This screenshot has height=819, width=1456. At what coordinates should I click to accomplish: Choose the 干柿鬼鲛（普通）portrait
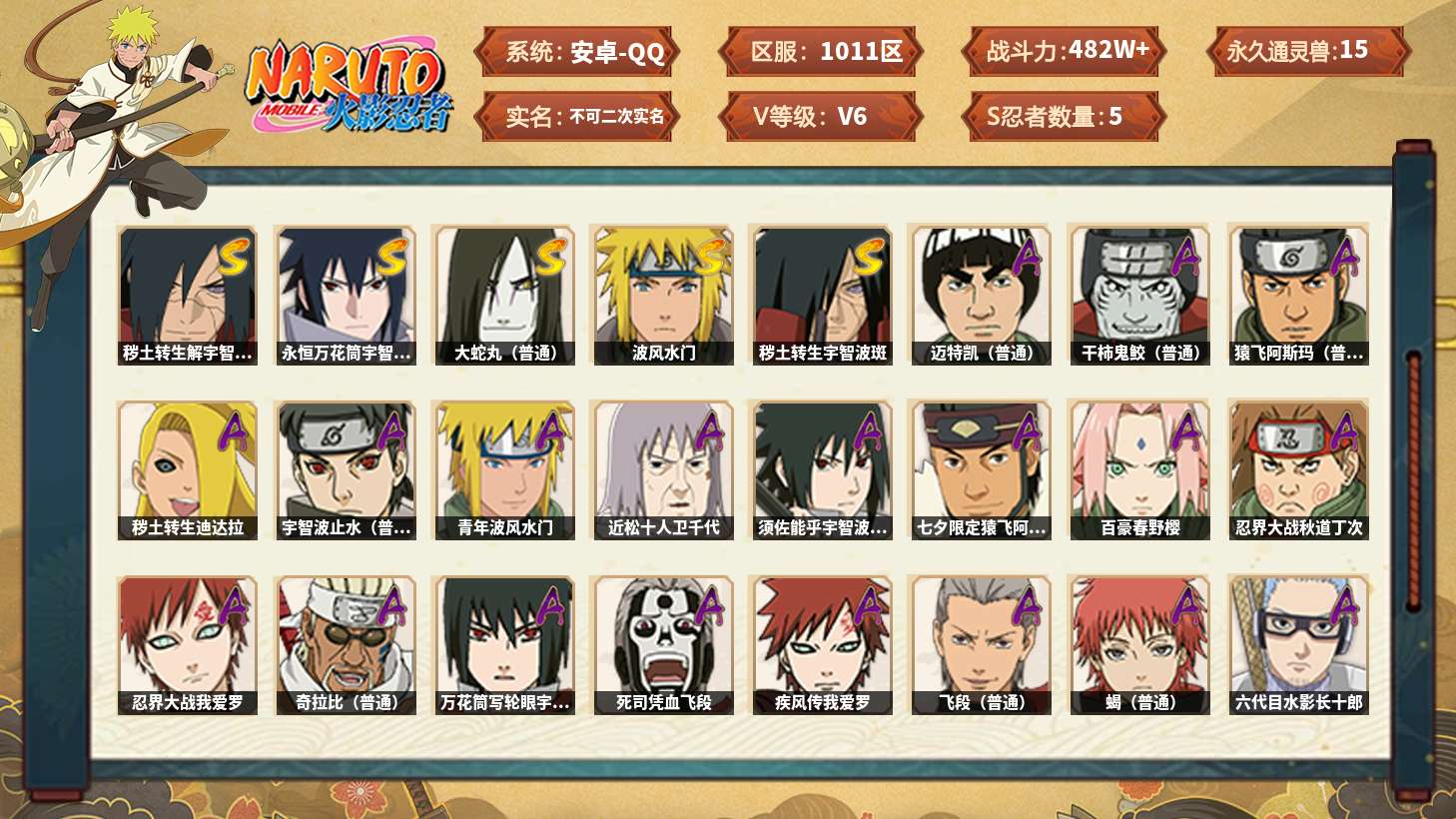pyautogui.click(x=1139, y=296)
